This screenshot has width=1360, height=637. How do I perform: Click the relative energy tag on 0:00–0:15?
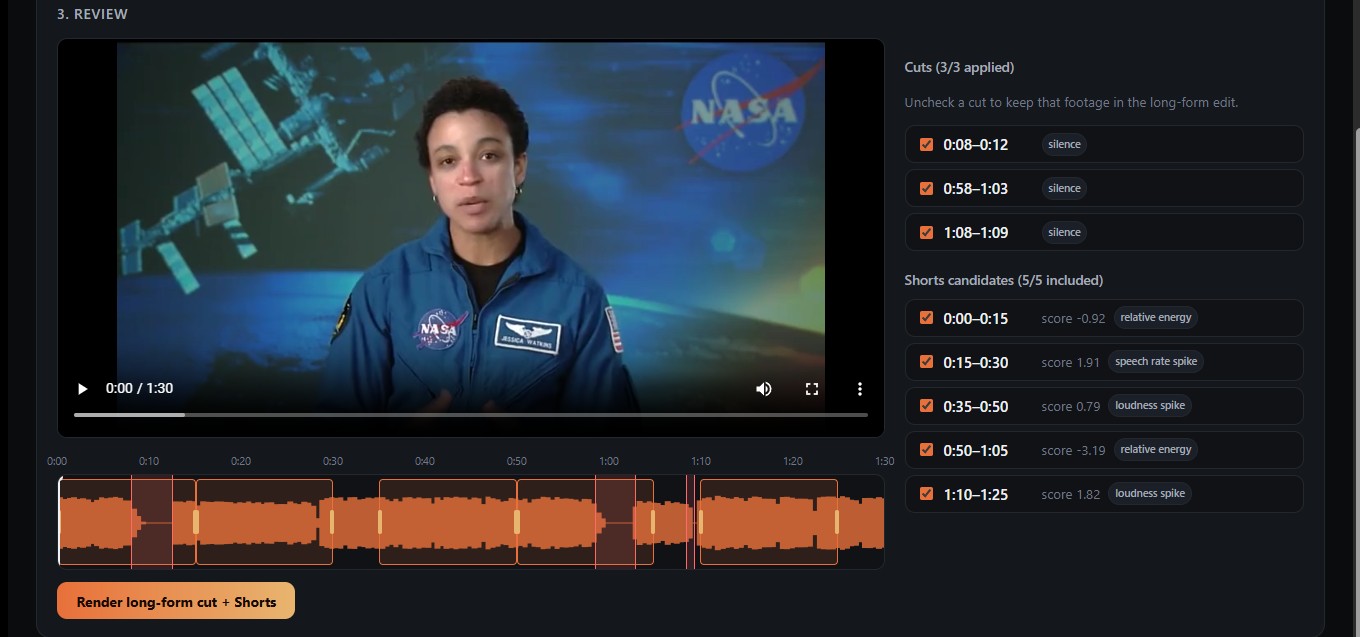click(x=1156, y=318)
